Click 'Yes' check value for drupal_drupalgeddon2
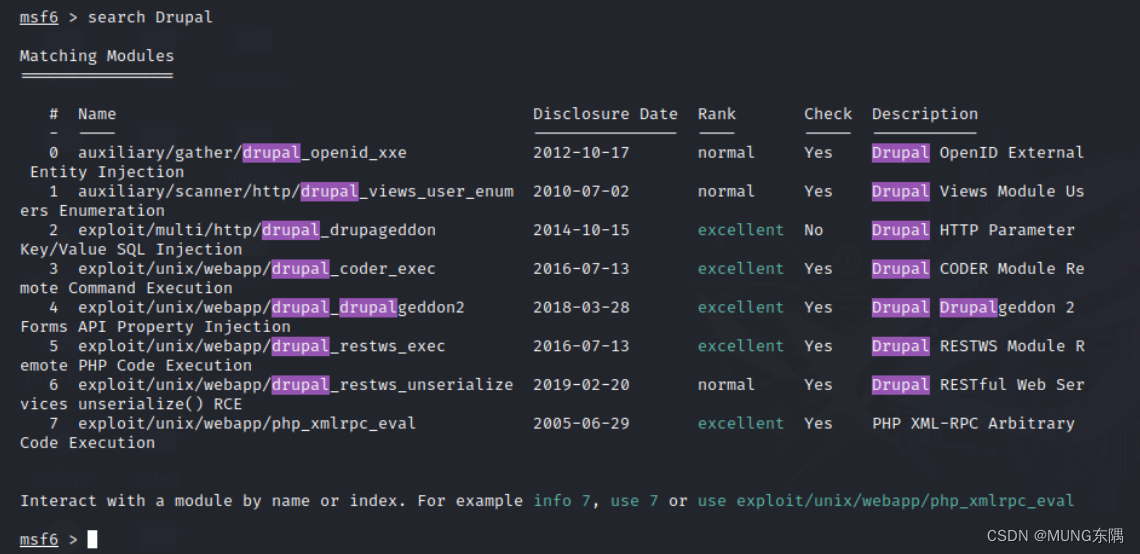This screenshot has height=554, width=1140. point(818,307)
